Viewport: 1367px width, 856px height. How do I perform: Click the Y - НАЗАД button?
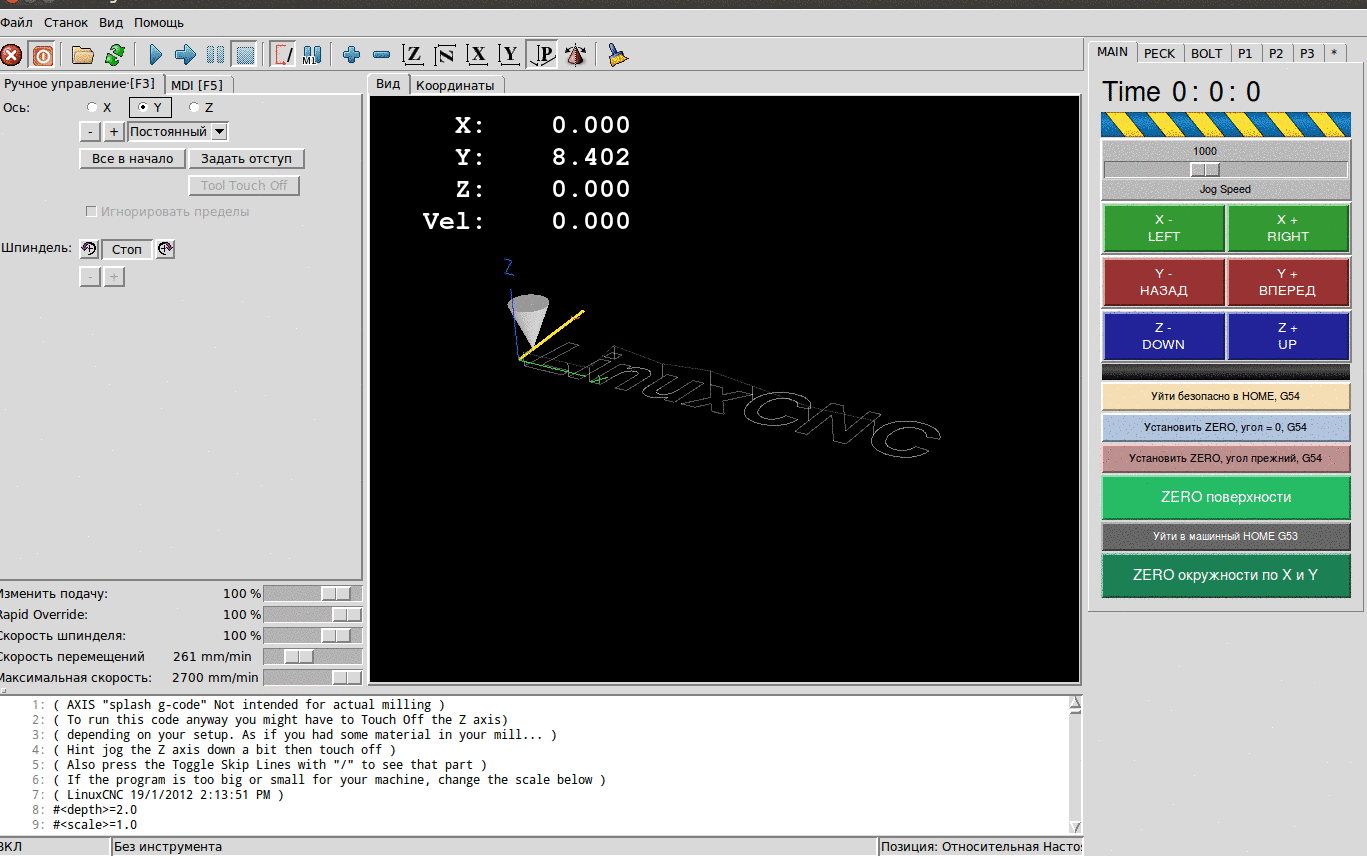(x=1164, y=282)
